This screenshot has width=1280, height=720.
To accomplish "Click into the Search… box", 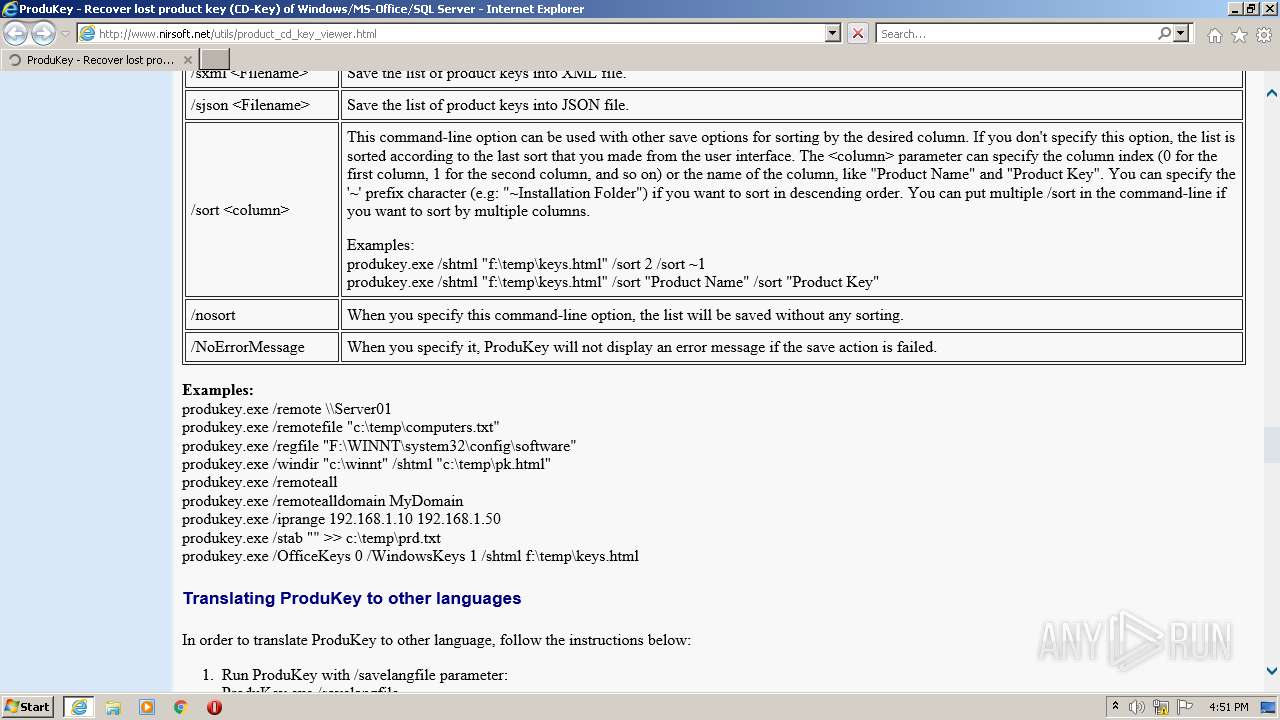I will pos(1015,33).
